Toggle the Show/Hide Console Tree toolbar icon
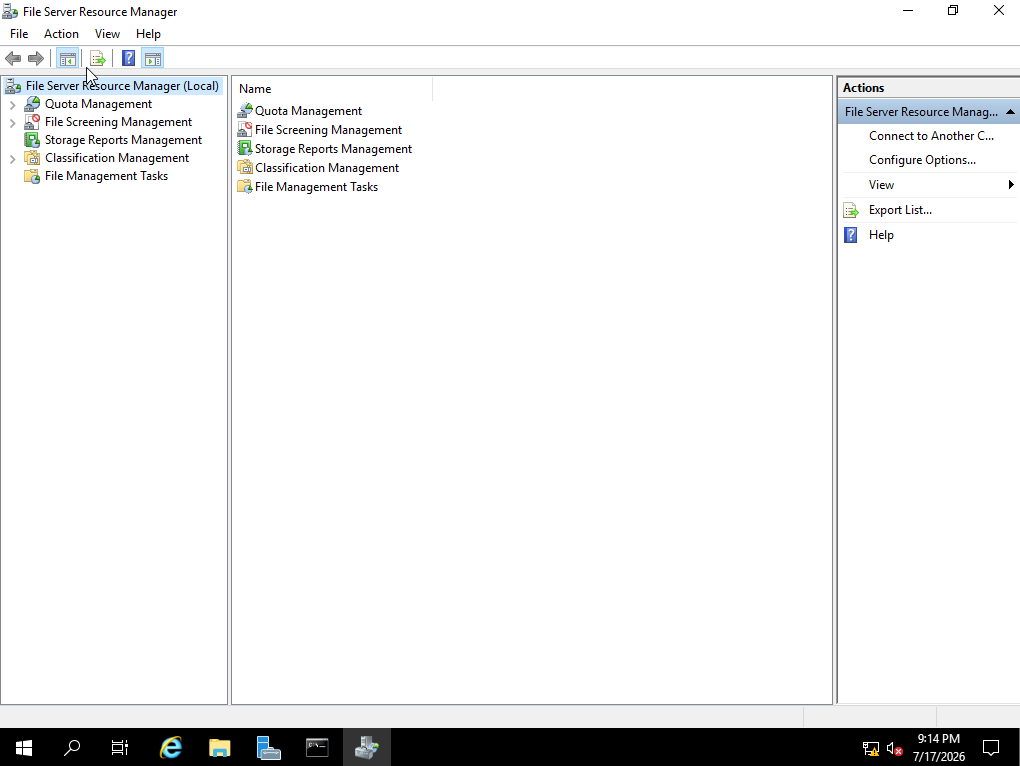 (x=68, y=59)
